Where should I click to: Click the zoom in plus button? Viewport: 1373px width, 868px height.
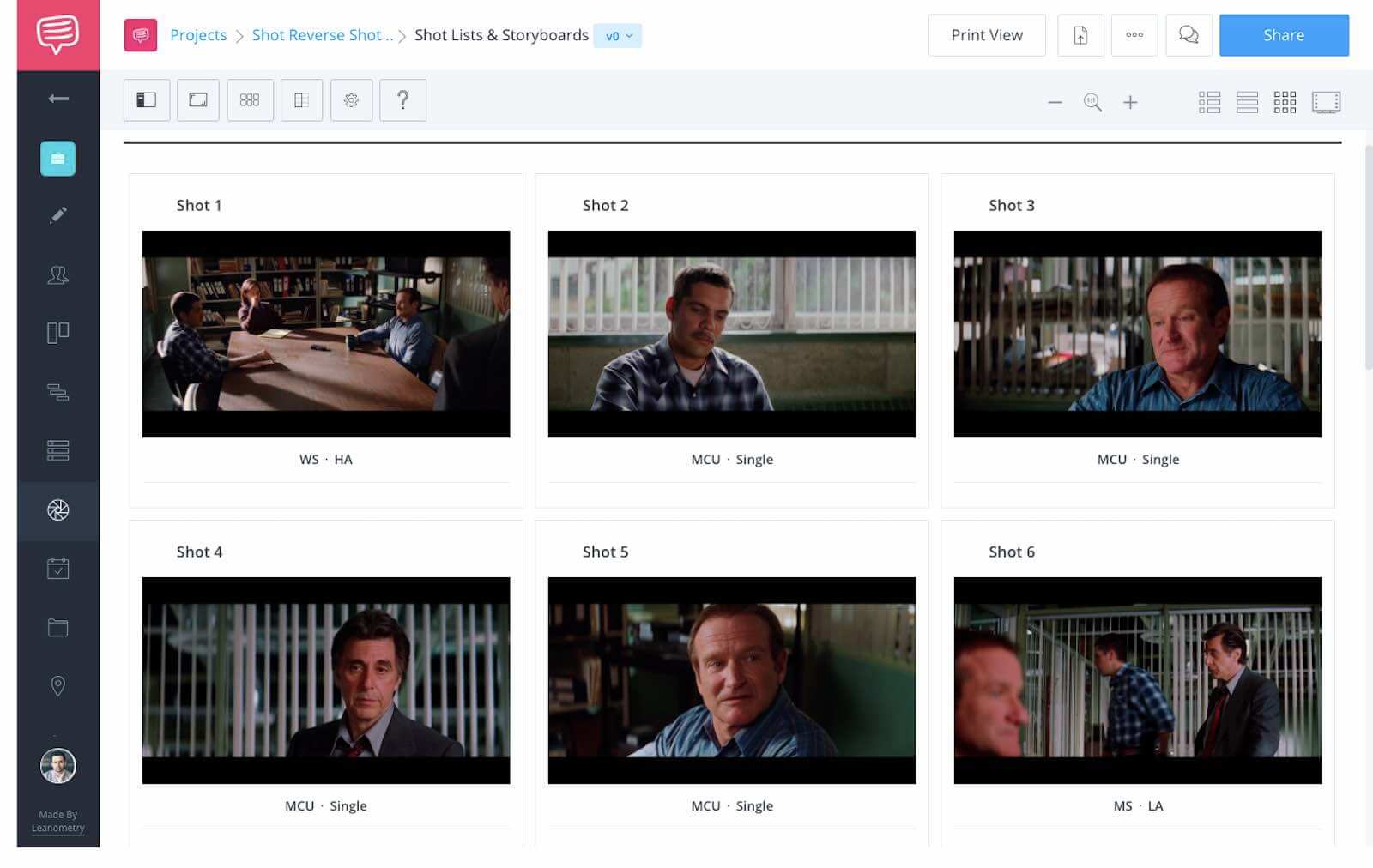click(x=1130, y=103)
